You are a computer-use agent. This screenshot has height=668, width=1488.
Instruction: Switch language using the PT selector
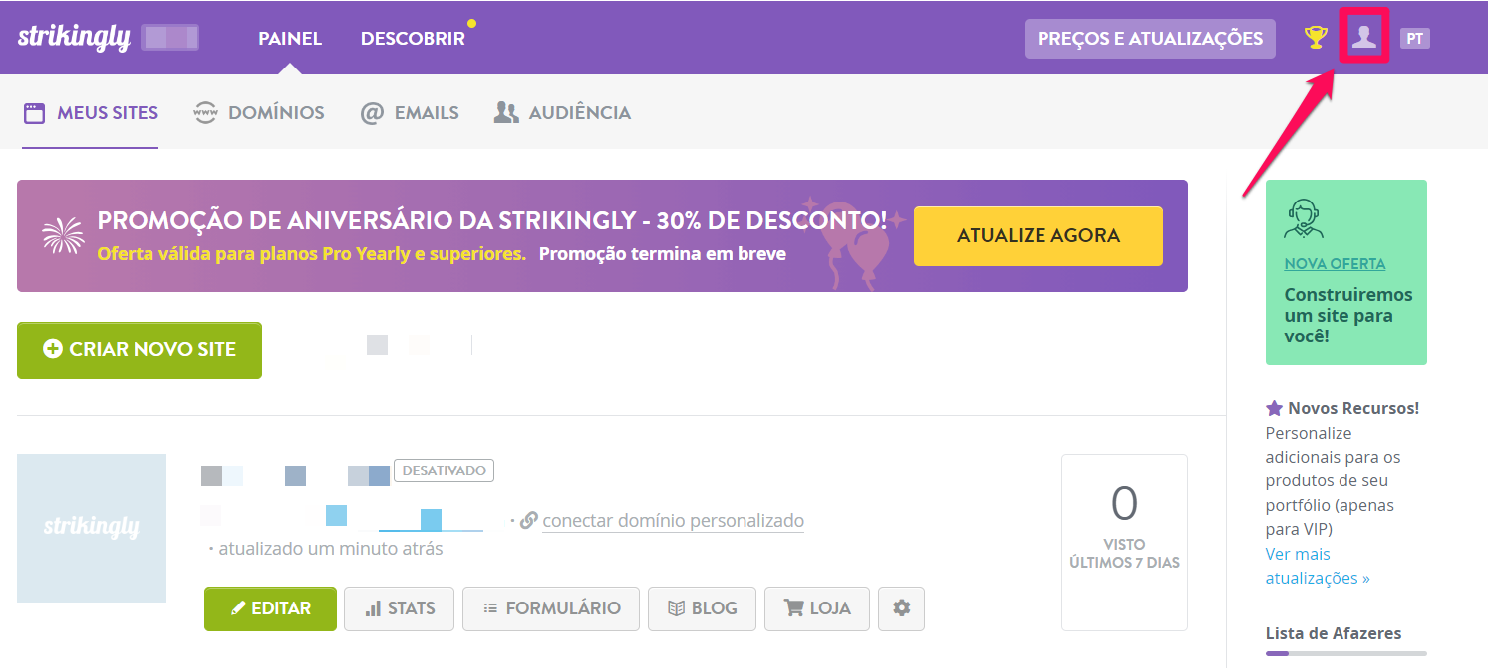pos(1414,39)
